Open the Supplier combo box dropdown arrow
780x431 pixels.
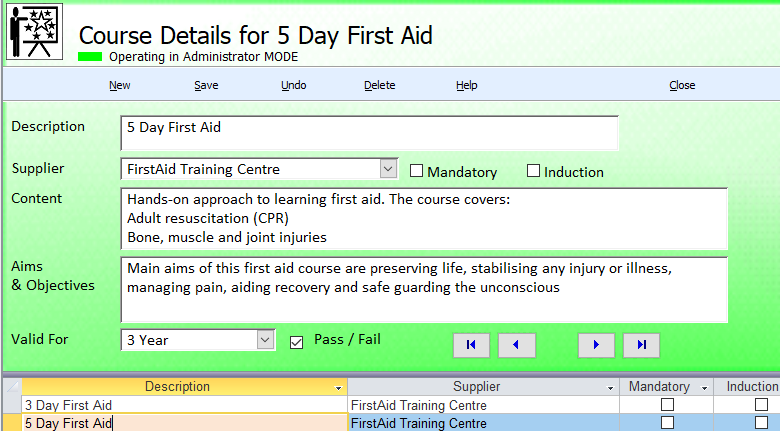(x=388, y=169)
